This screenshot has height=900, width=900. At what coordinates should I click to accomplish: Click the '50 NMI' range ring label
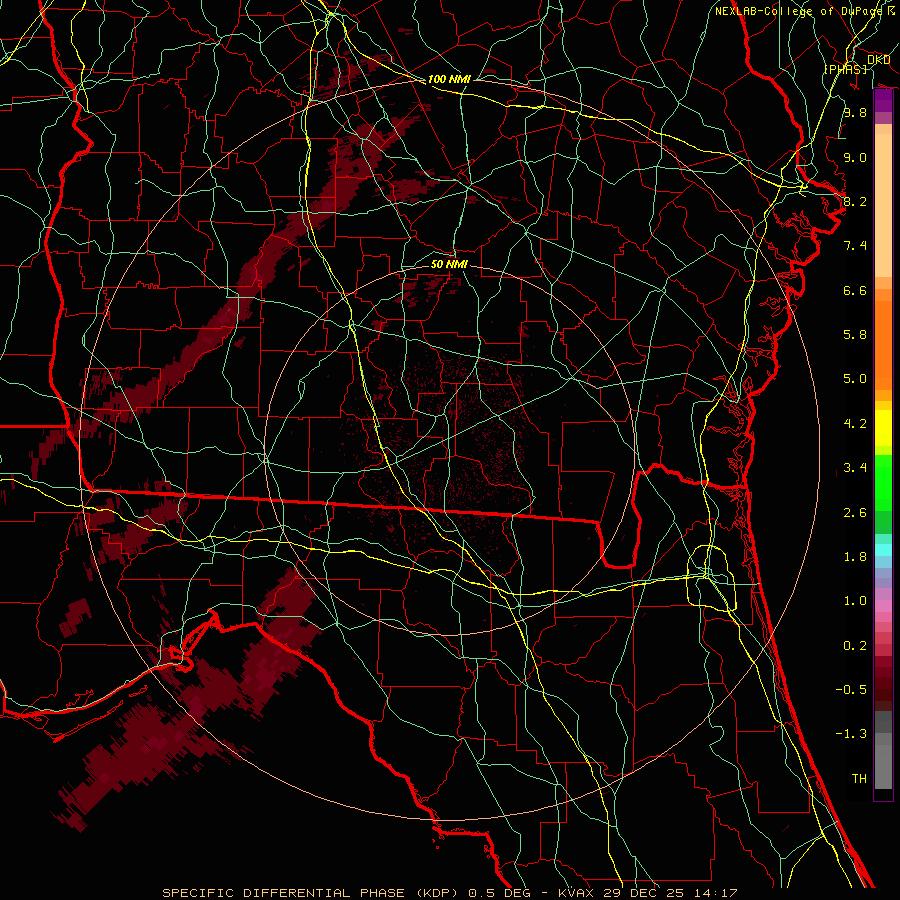tap(449, 264)
